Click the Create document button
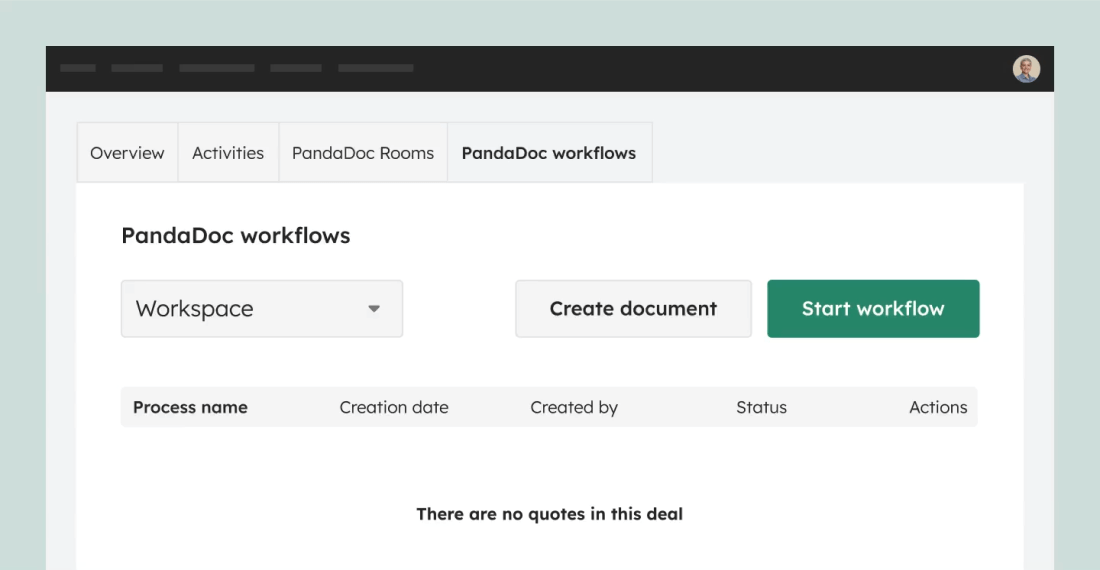The image size is (1100, 570). [x=633, y=308]
